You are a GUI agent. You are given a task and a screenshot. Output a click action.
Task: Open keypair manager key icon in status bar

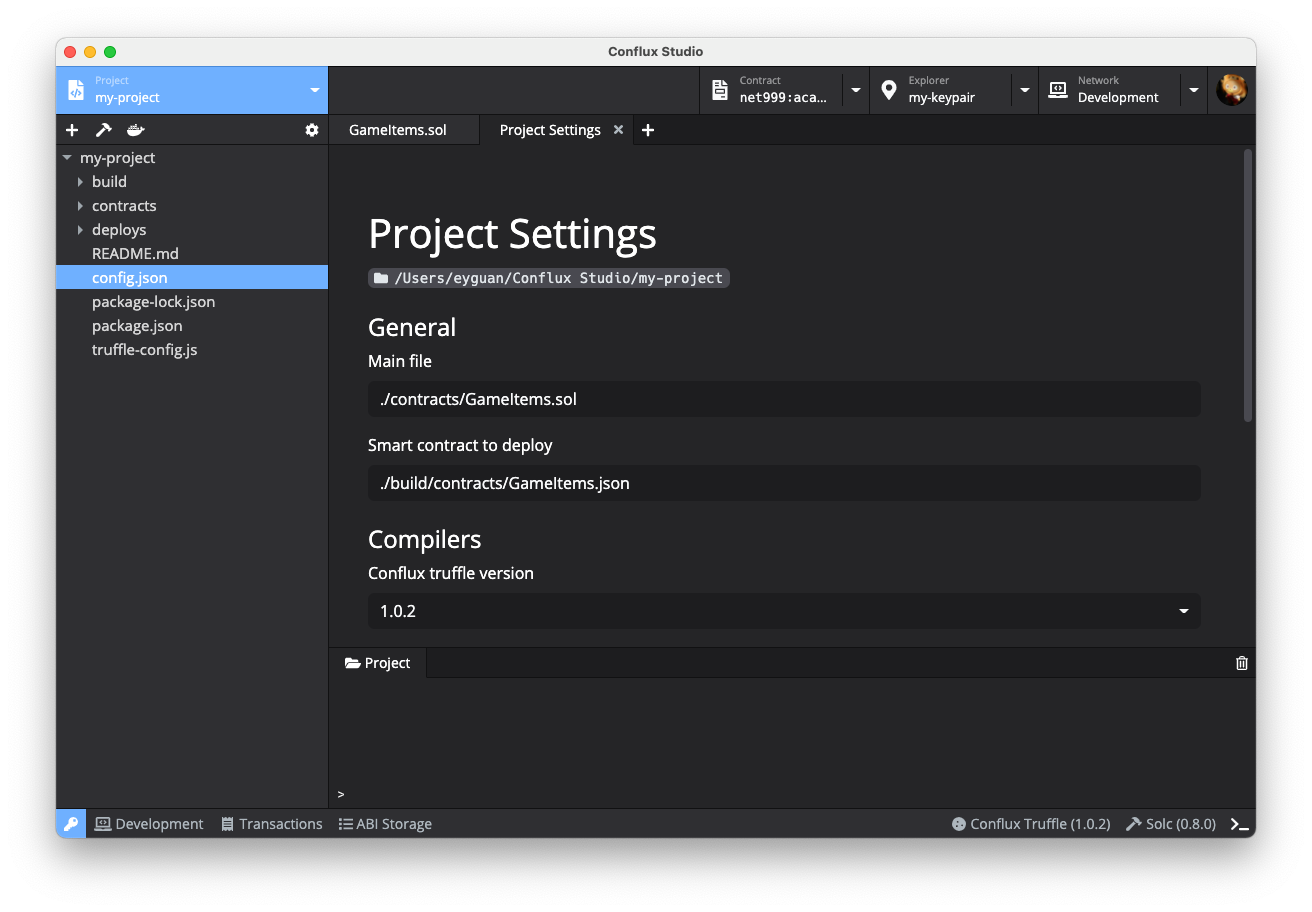pyautogui.click(x=71, y=824)
